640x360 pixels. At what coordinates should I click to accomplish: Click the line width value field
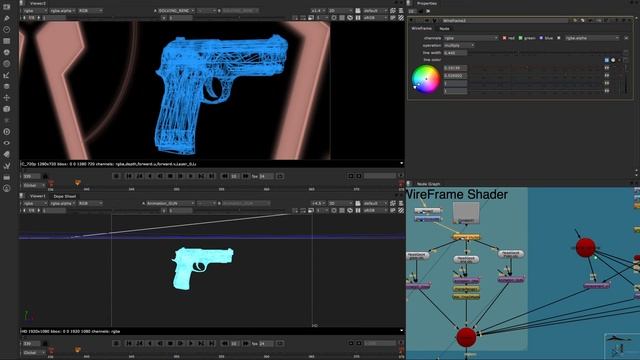pyautogui.click(x=455, y=53)
